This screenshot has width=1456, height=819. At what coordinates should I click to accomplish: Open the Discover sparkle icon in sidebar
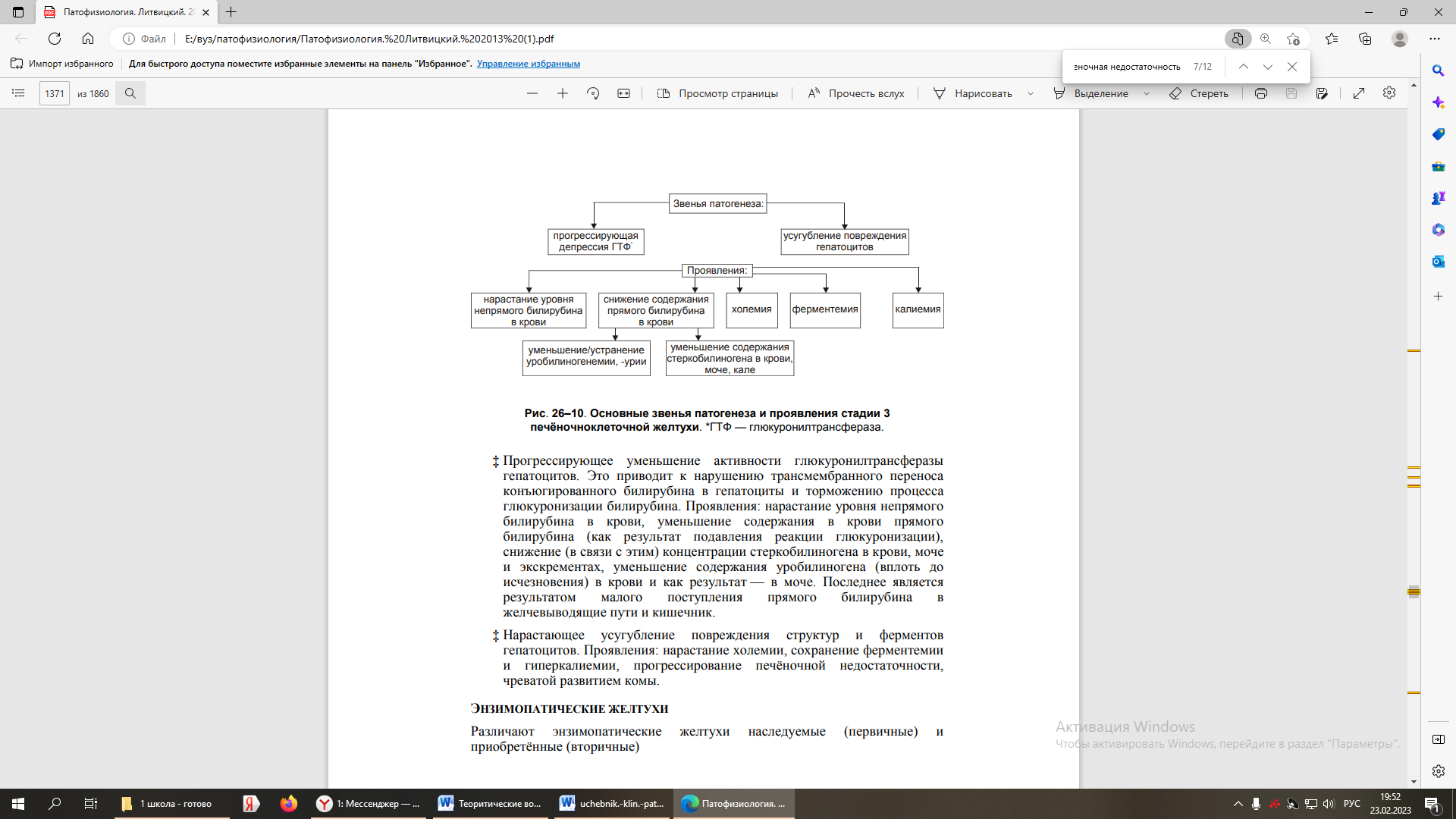coord(1438,102)
